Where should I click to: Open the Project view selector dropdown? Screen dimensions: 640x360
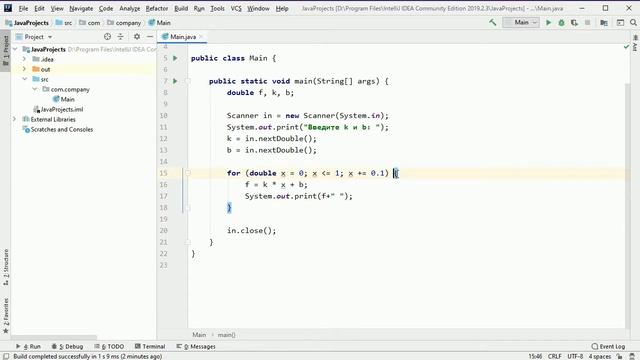[x=34, y=37]
